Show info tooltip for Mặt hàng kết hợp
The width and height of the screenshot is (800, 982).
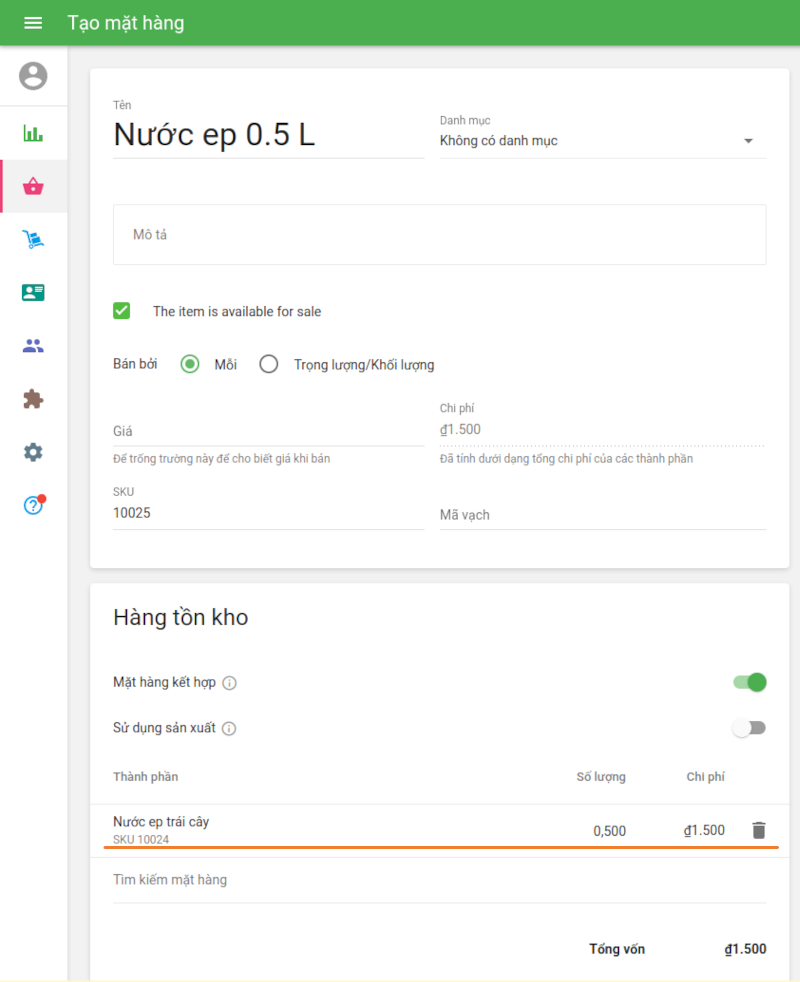click(x=229, y=683)
